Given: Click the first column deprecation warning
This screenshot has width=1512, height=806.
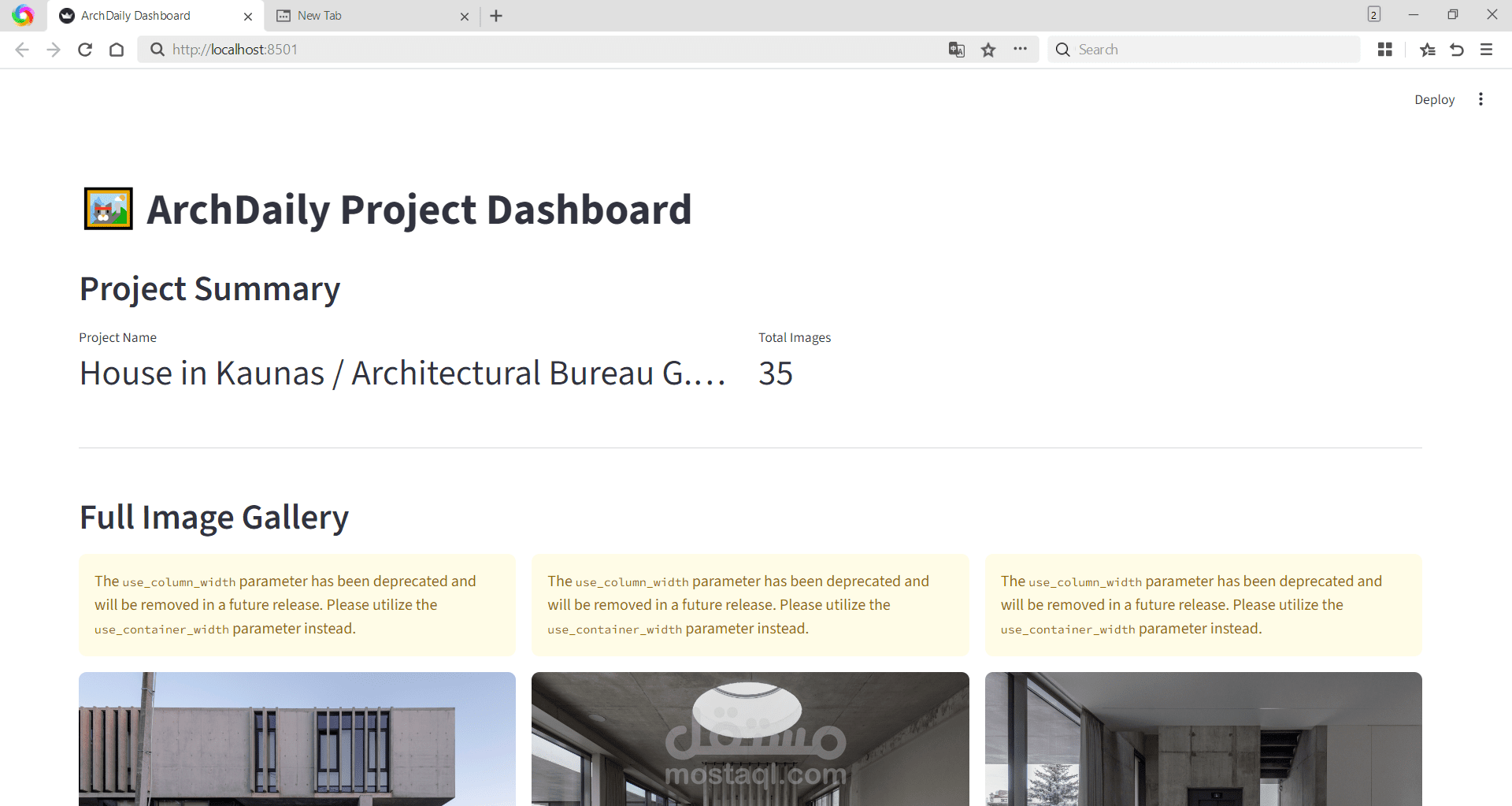Looking at the screenshot, I should (297, 605).
